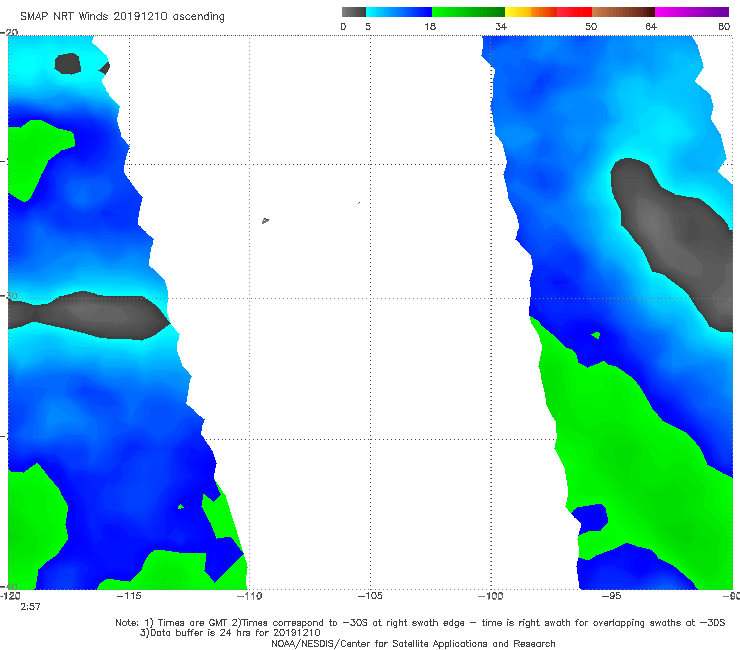This screenshot has height=650, width=740.
Task: Click the longitude label "-115"
Action: tap(129, 596)
